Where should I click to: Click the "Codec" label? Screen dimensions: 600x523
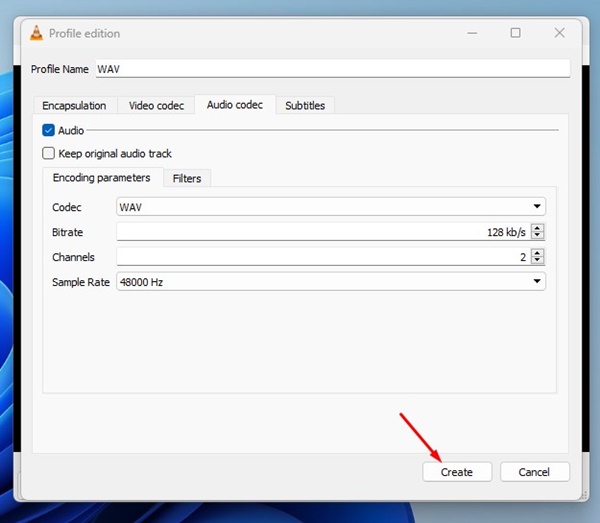coord(67,207)
